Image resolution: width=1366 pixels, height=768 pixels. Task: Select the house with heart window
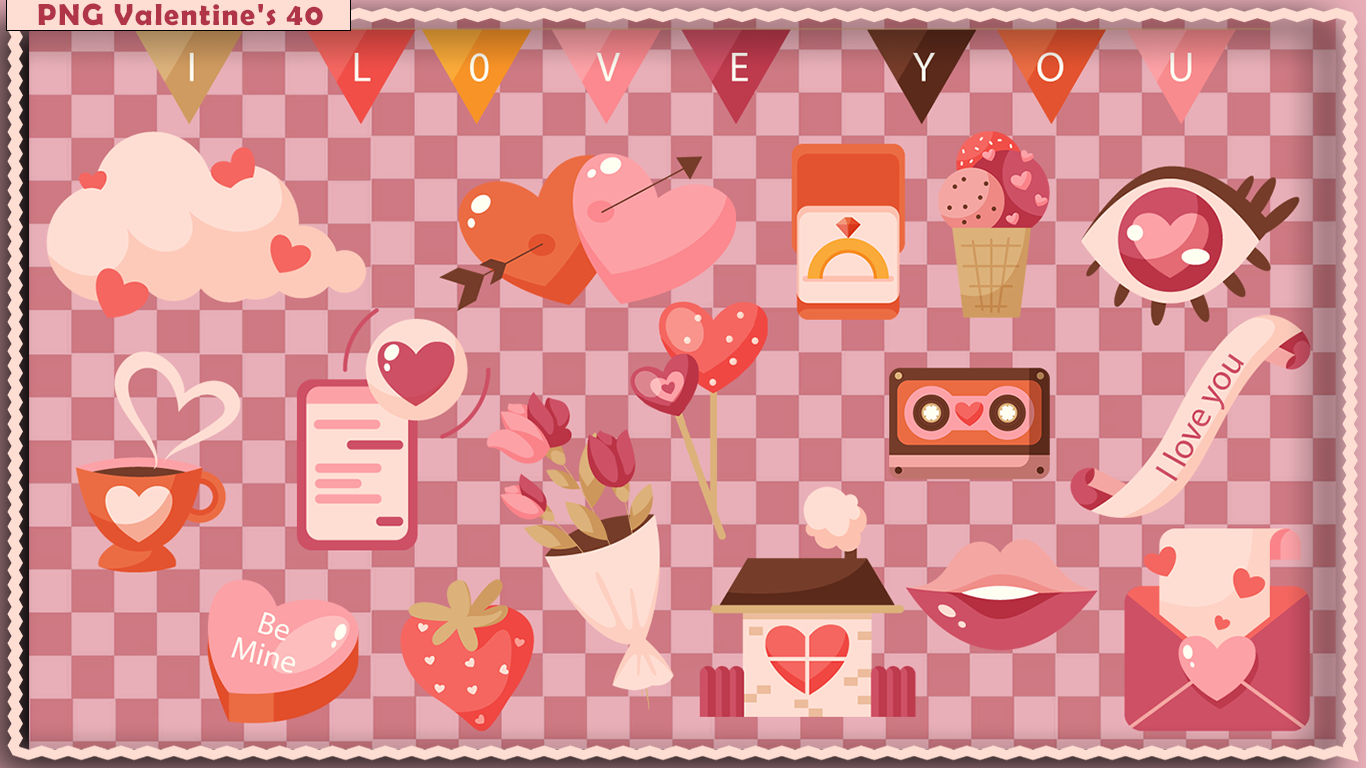pyautogui.click(x=808, y=603)
